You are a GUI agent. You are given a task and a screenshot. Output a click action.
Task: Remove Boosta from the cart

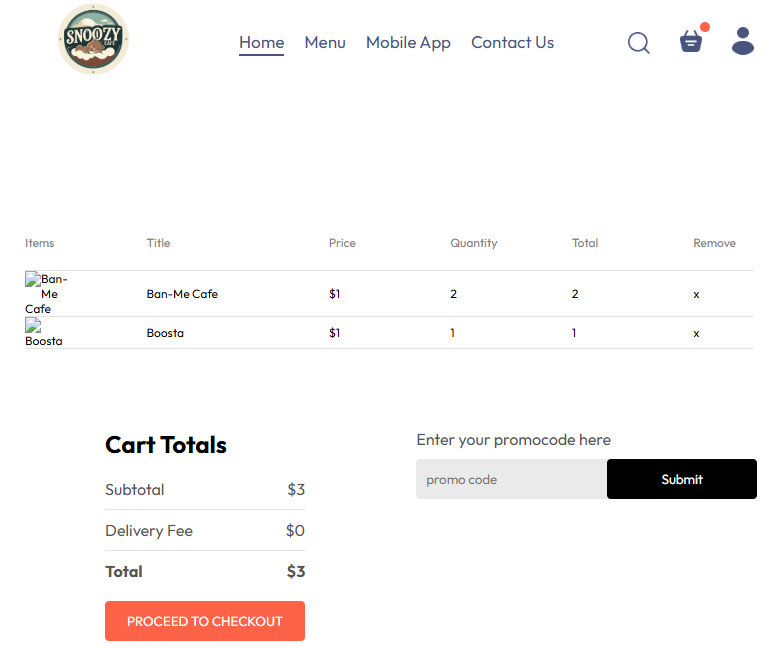(x=696, y=333)
